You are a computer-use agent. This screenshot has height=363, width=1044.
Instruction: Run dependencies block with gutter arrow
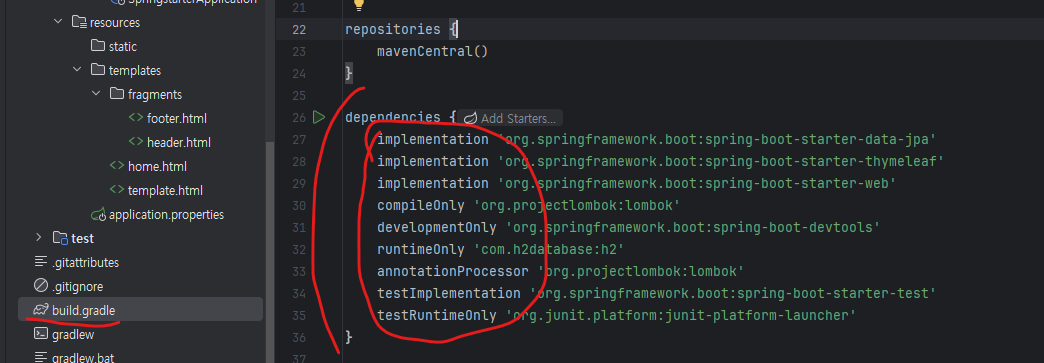(318, 117)
